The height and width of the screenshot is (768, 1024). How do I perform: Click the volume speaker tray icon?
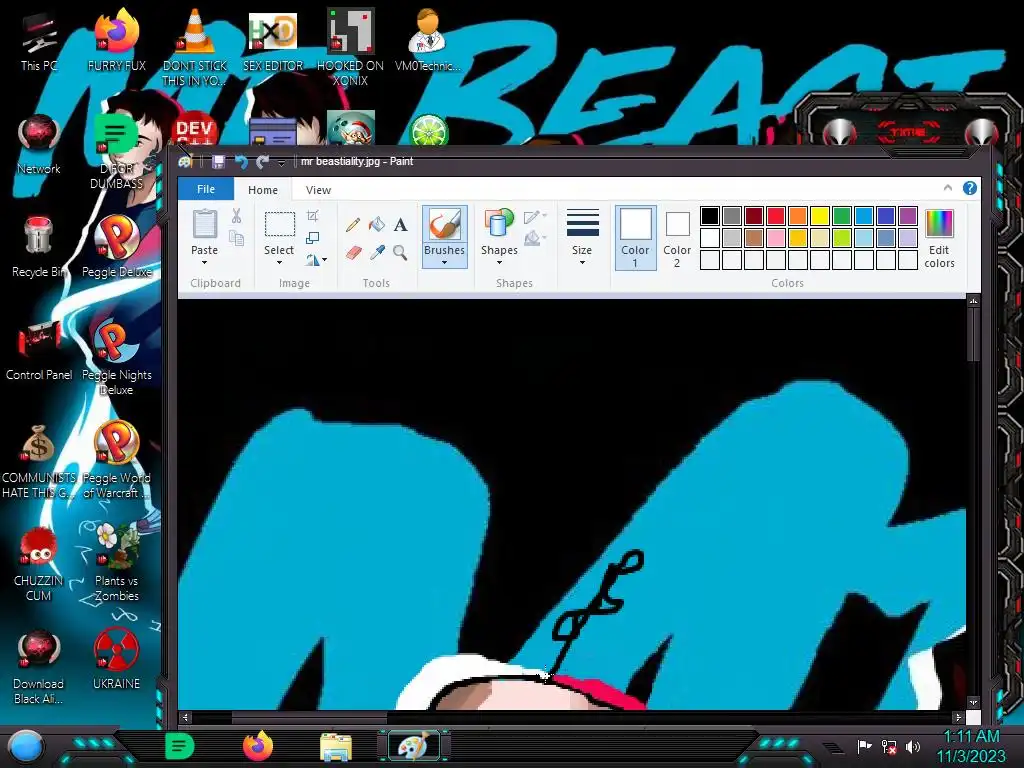pyautogui.click(x=914, y=746)
